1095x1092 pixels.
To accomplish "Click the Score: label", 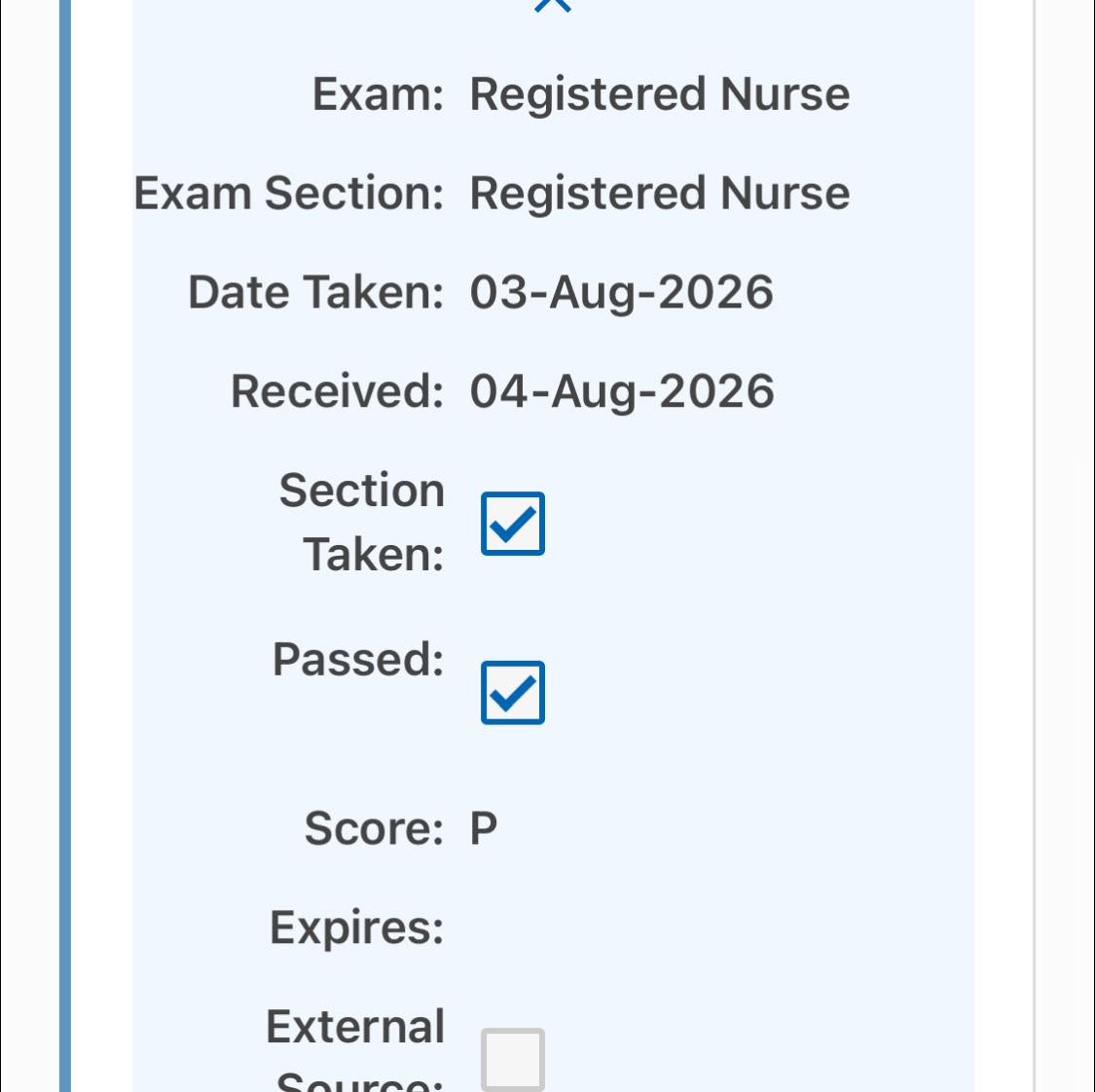I will (375, 828).
